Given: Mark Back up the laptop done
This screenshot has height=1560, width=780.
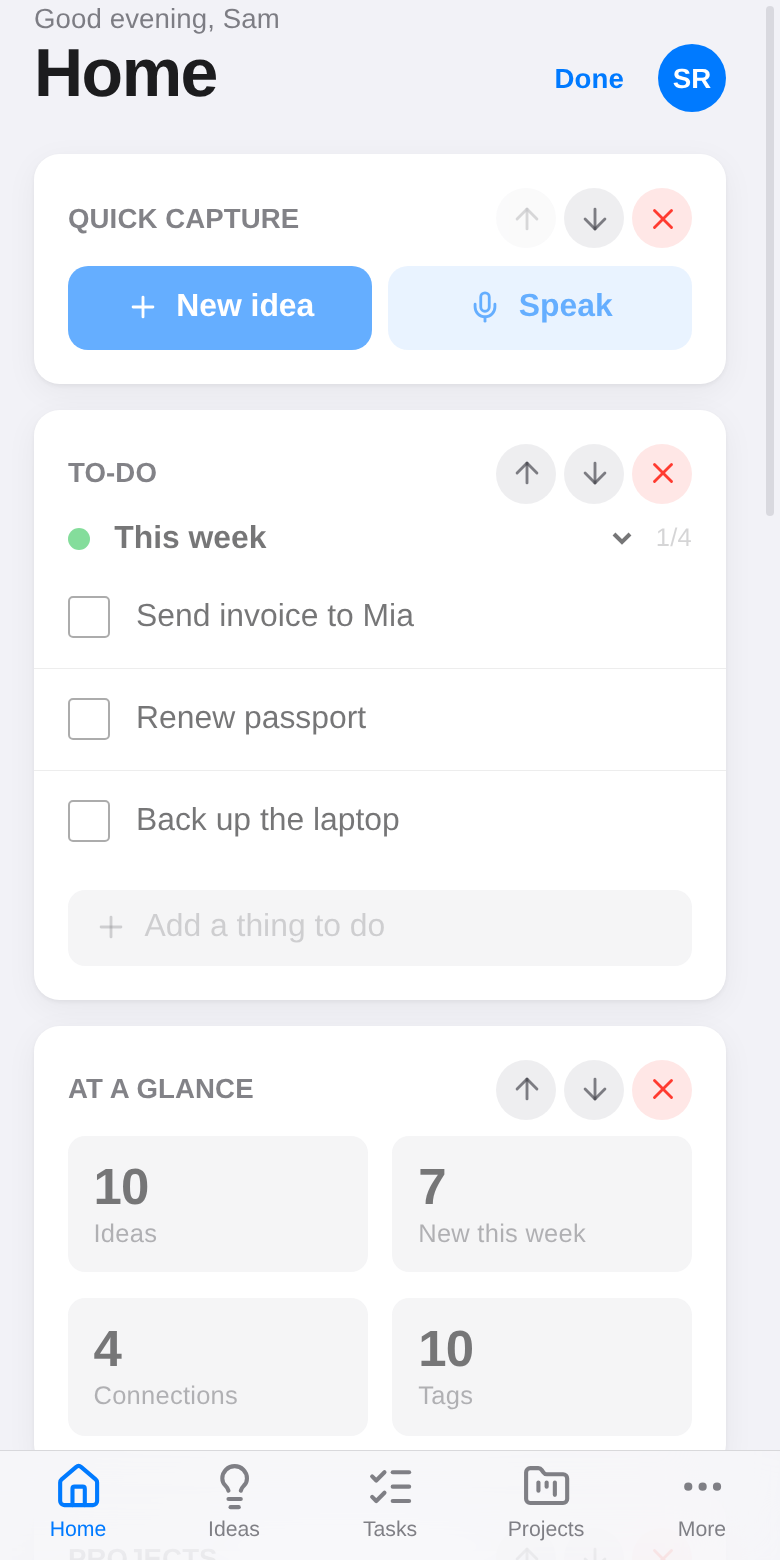Looking at the screenshot, I should [89, 821].
